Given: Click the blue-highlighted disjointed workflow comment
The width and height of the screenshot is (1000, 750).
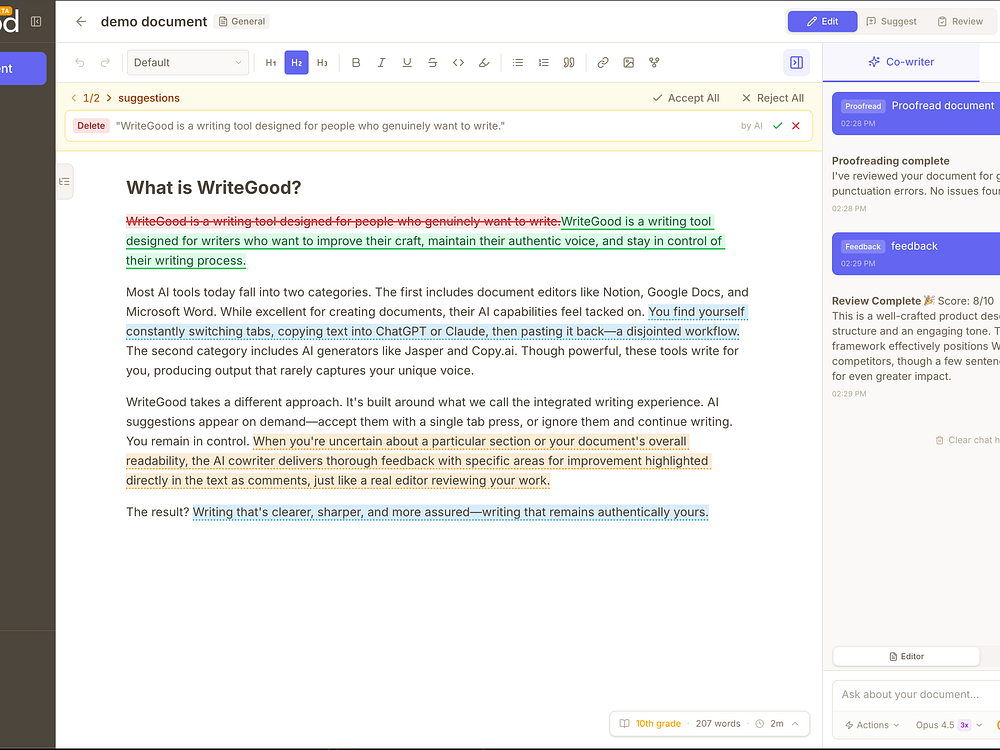Looking at the screenshot, I should [x=432, y=332].
